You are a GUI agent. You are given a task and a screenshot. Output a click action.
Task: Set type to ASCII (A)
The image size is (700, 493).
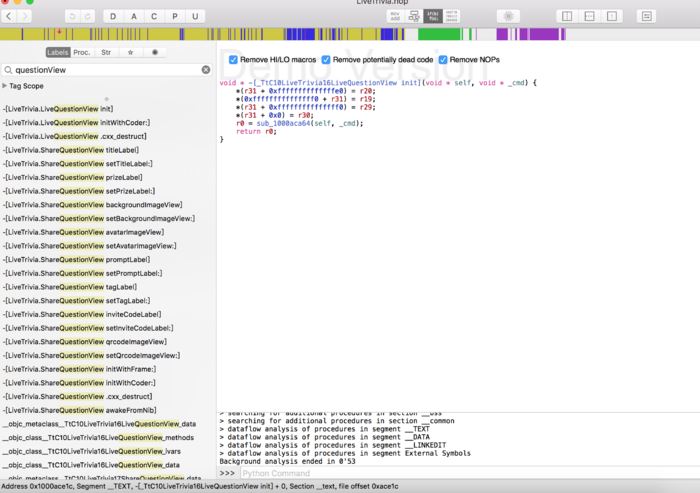click(x=133, y=17)
